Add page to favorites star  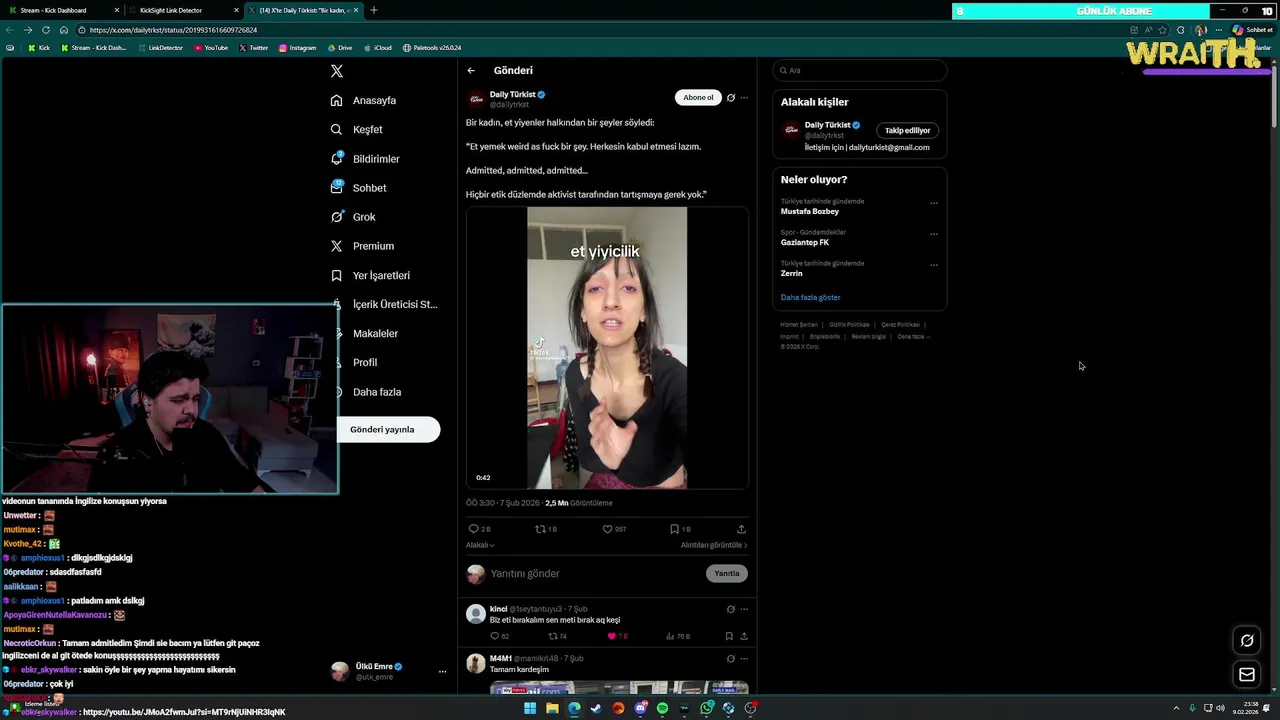pos(1162,30)
